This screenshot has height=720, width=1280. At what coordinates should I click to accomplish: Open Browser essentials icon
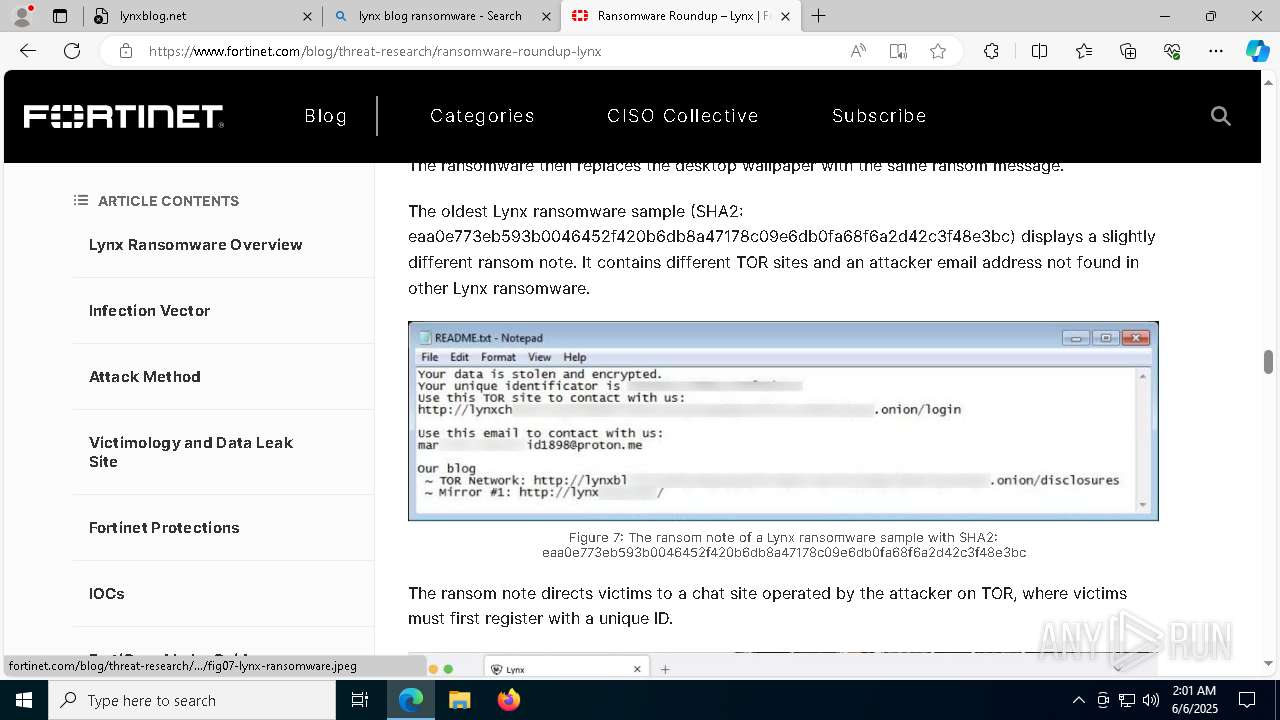[x=1172, y=51]
